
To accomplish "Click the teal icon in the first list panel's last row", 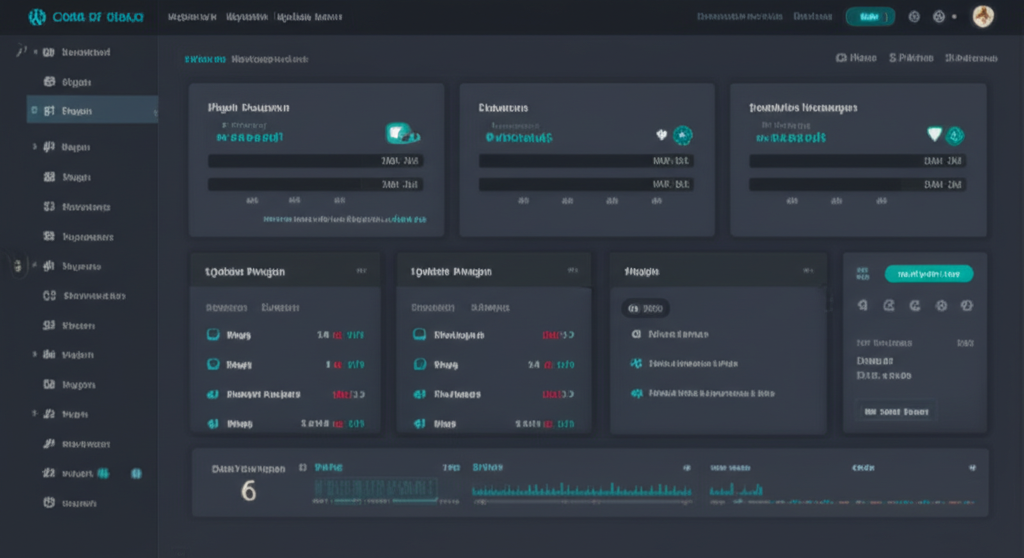I will (x=213, y=423).
